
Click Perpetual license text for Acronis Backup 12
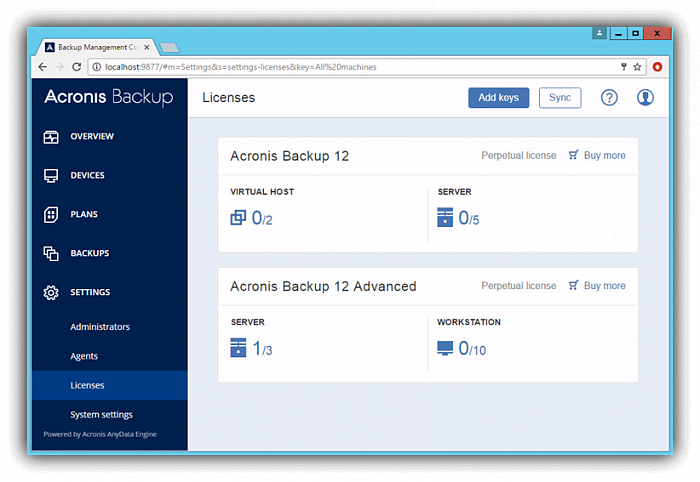[519, 155]
